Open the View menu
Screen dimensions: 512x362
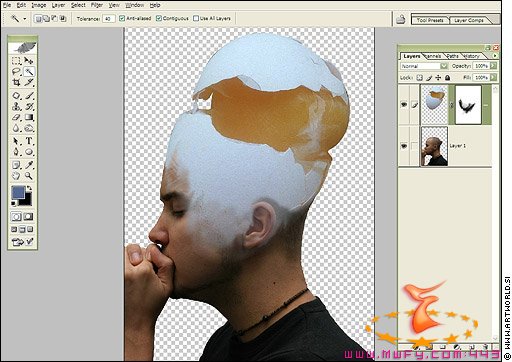pos(114,5)
